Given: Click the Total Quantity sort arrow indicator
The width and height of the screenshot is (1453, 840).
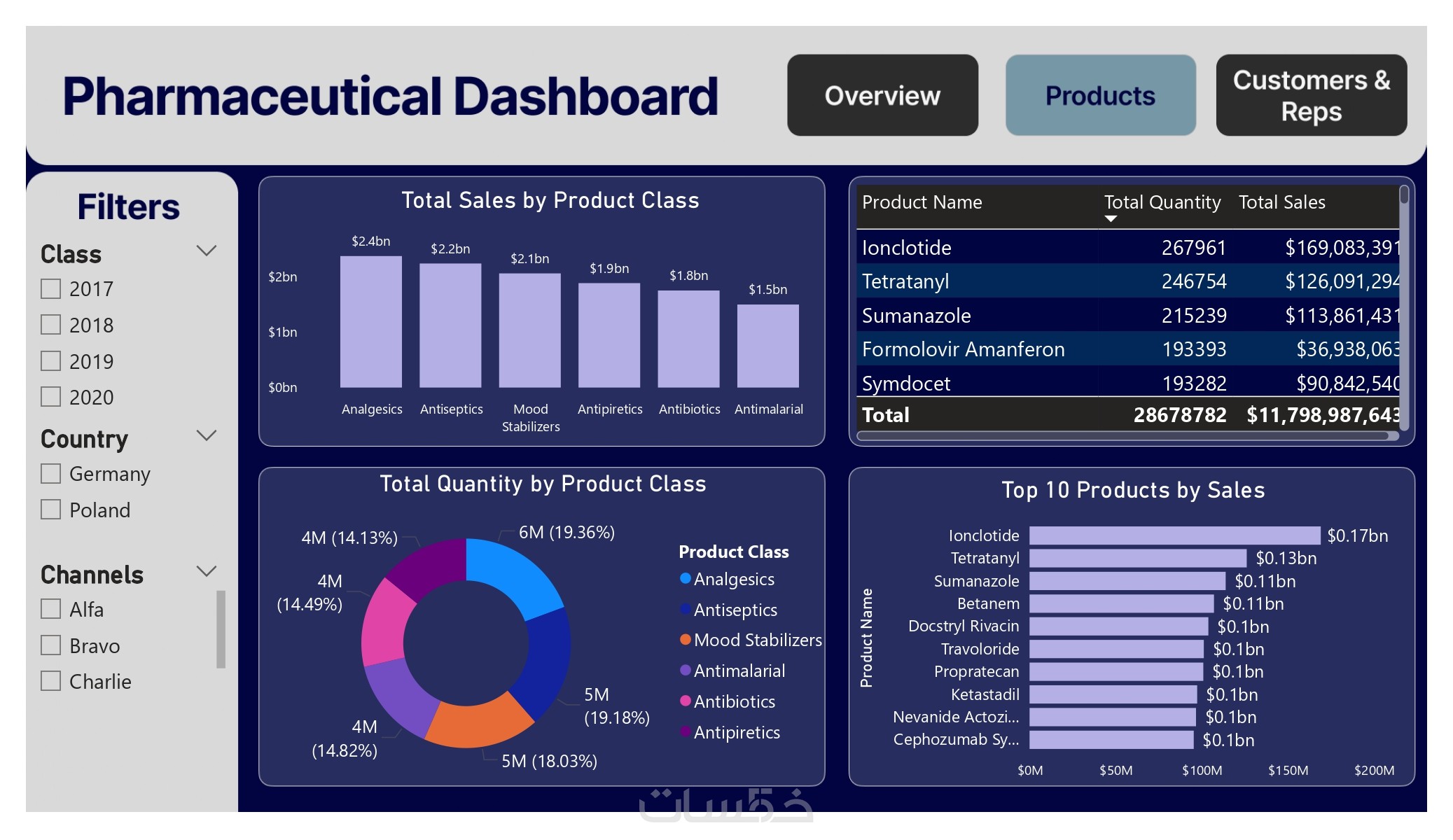Looking at the screenshot, I should [x=1110, y=219].
